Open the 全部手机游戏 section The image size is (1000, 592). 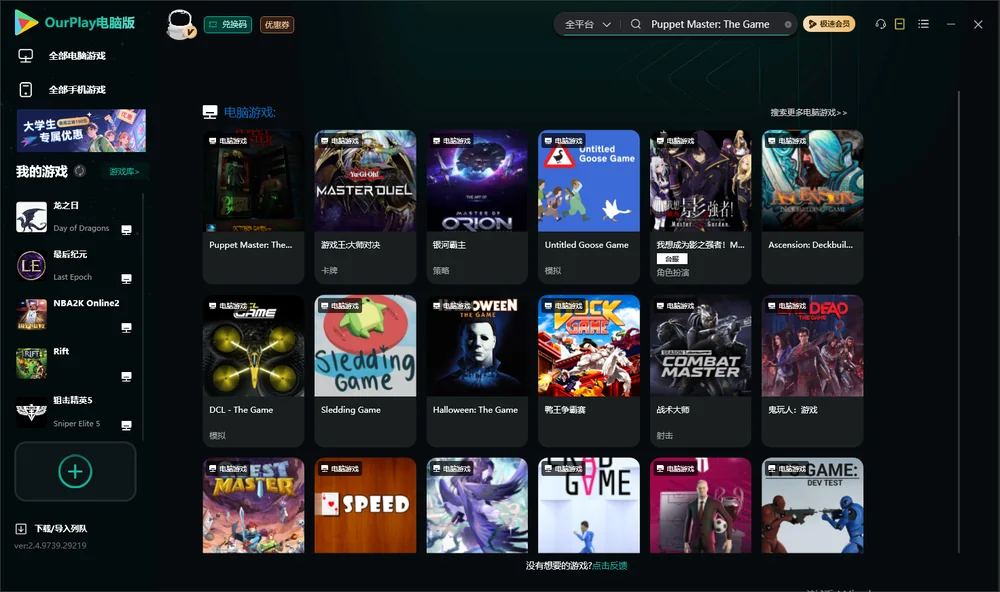77,90
